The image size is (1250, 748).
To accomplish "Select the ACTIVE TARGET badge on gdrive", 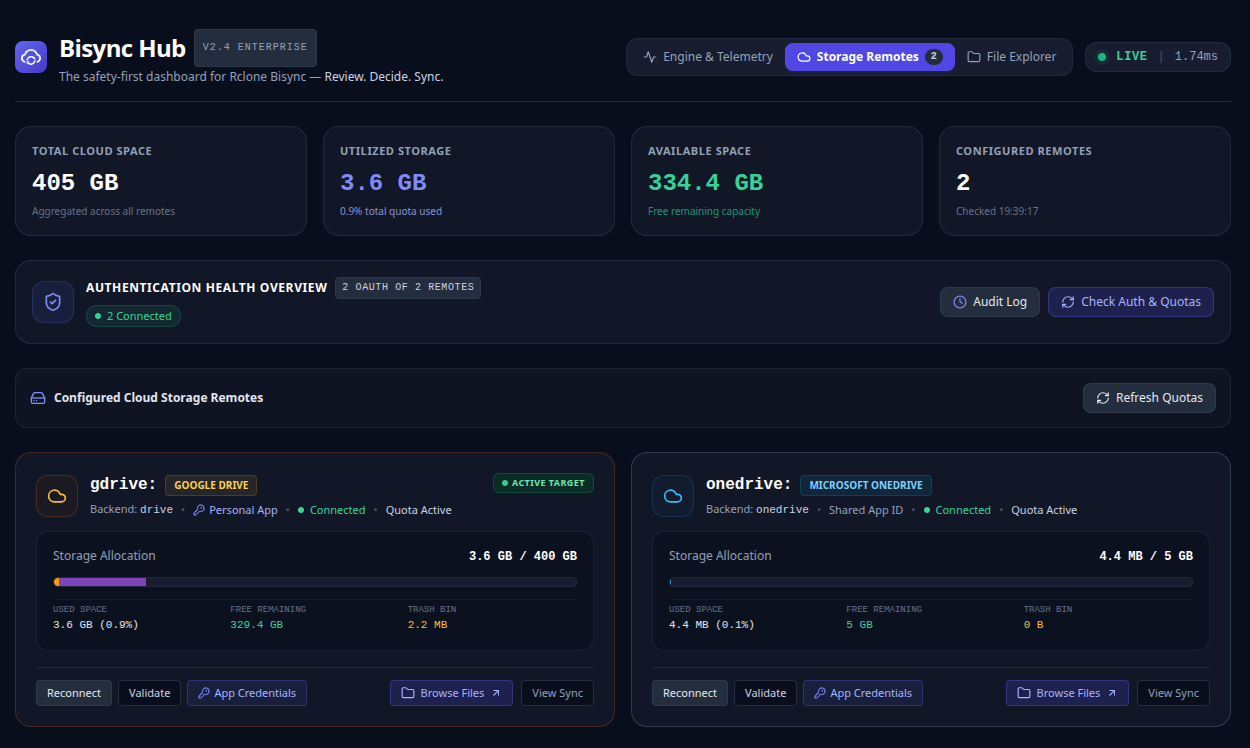I will click(543, 483).
